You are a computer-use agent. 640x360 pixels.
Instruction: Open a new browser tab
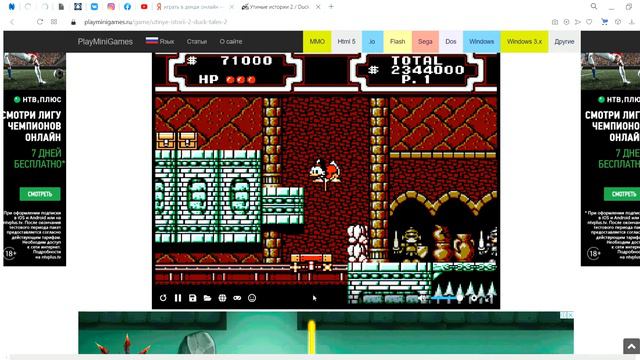331,7
